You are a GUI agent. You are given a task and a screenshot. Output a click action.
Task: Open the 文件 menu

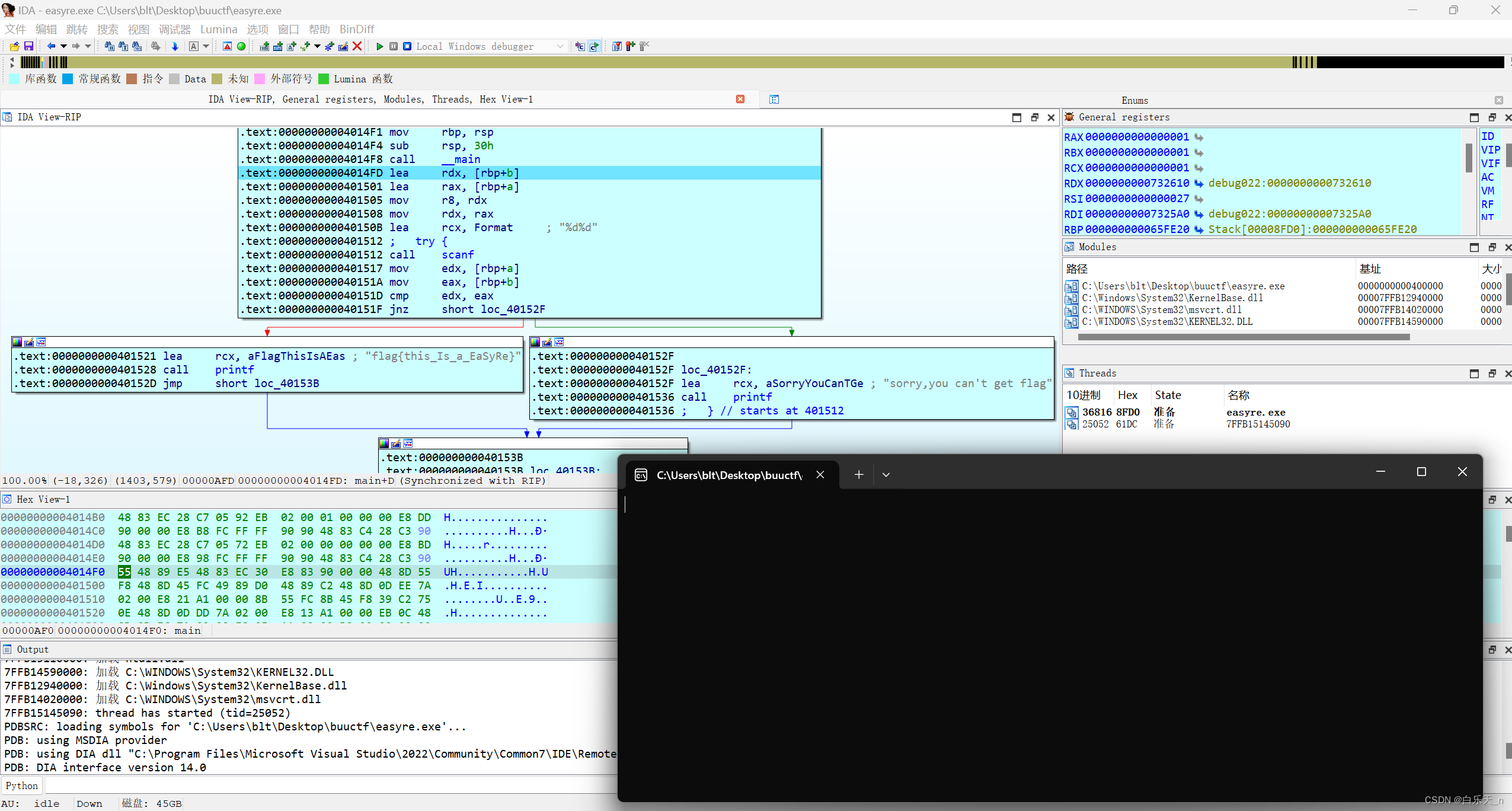pyautogui.click(x=15, y=29)
